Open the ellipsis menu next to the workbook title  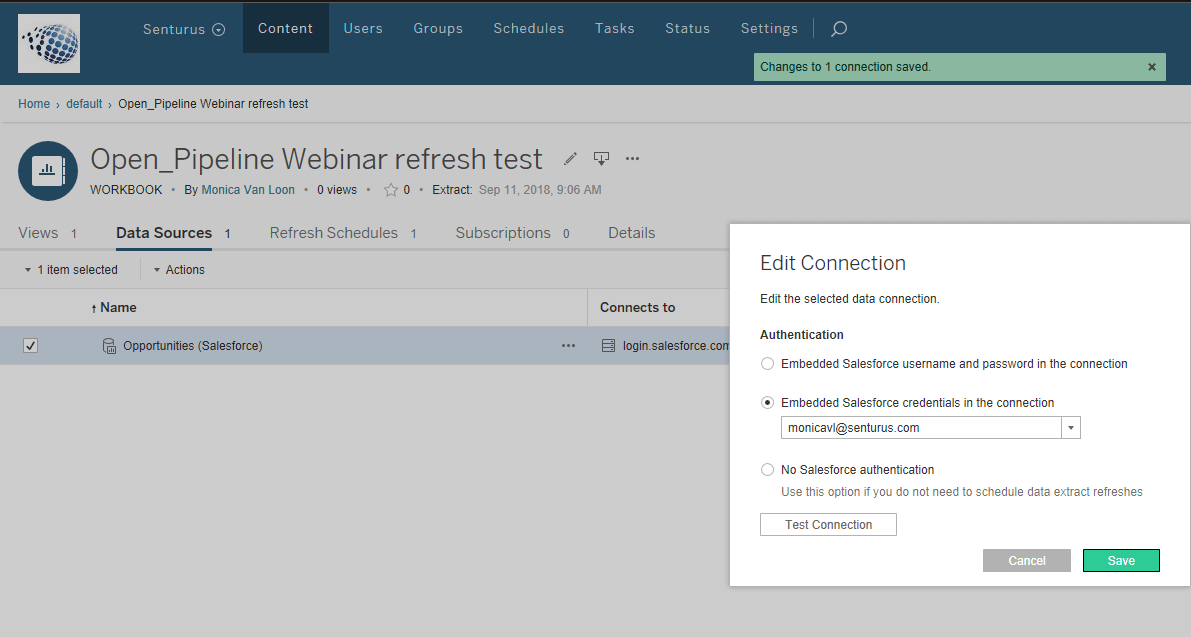(x=630, y=158)
